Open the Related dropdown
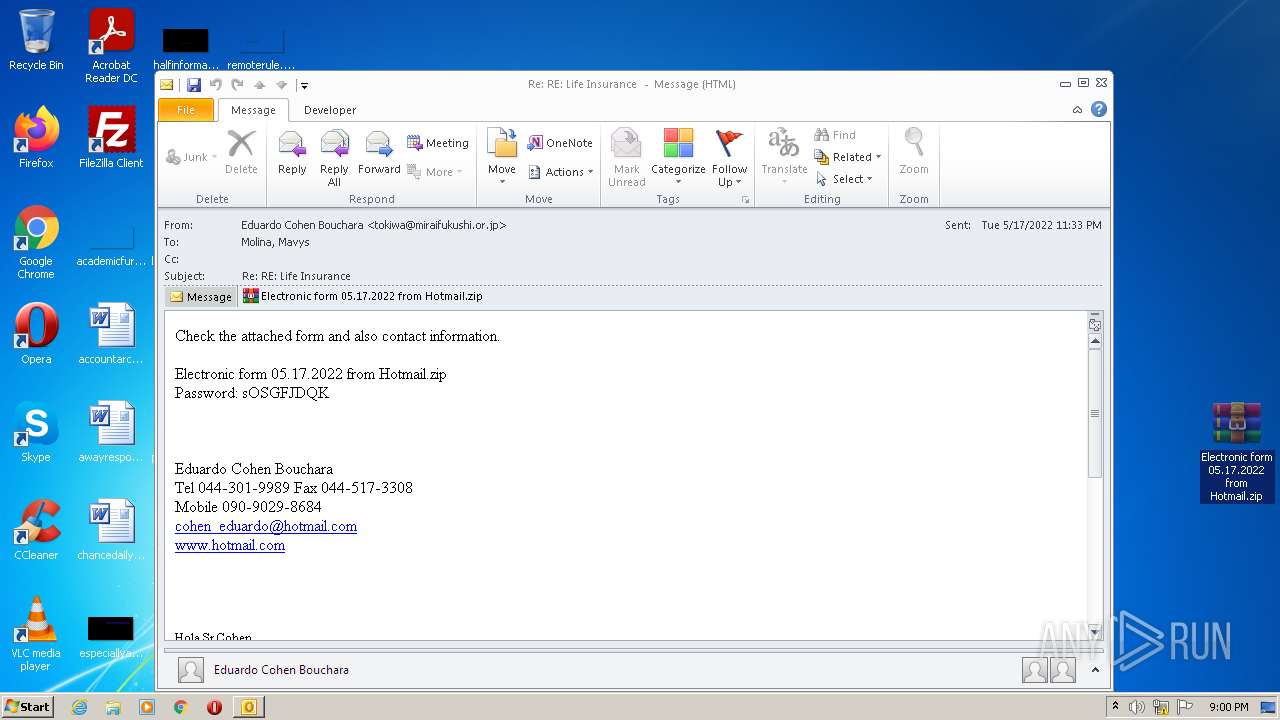 pyautogui.click(x=848, y=157)
